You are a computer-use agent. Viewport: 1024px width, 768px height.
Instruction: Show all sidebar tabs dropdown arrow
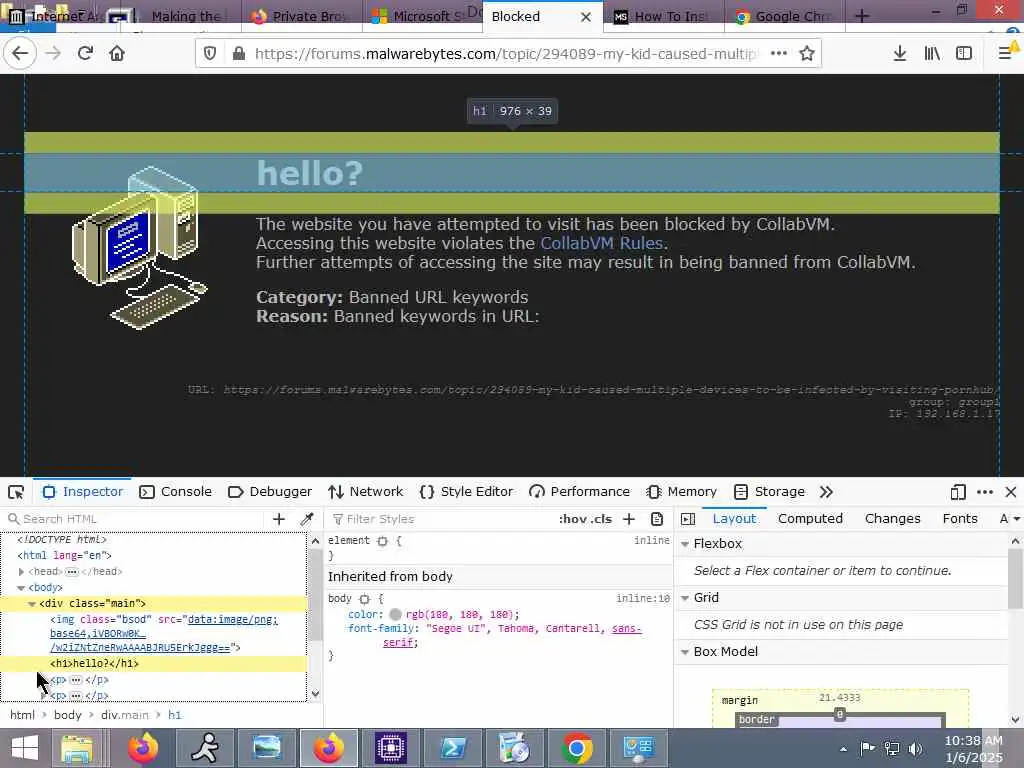point(1017,519)
